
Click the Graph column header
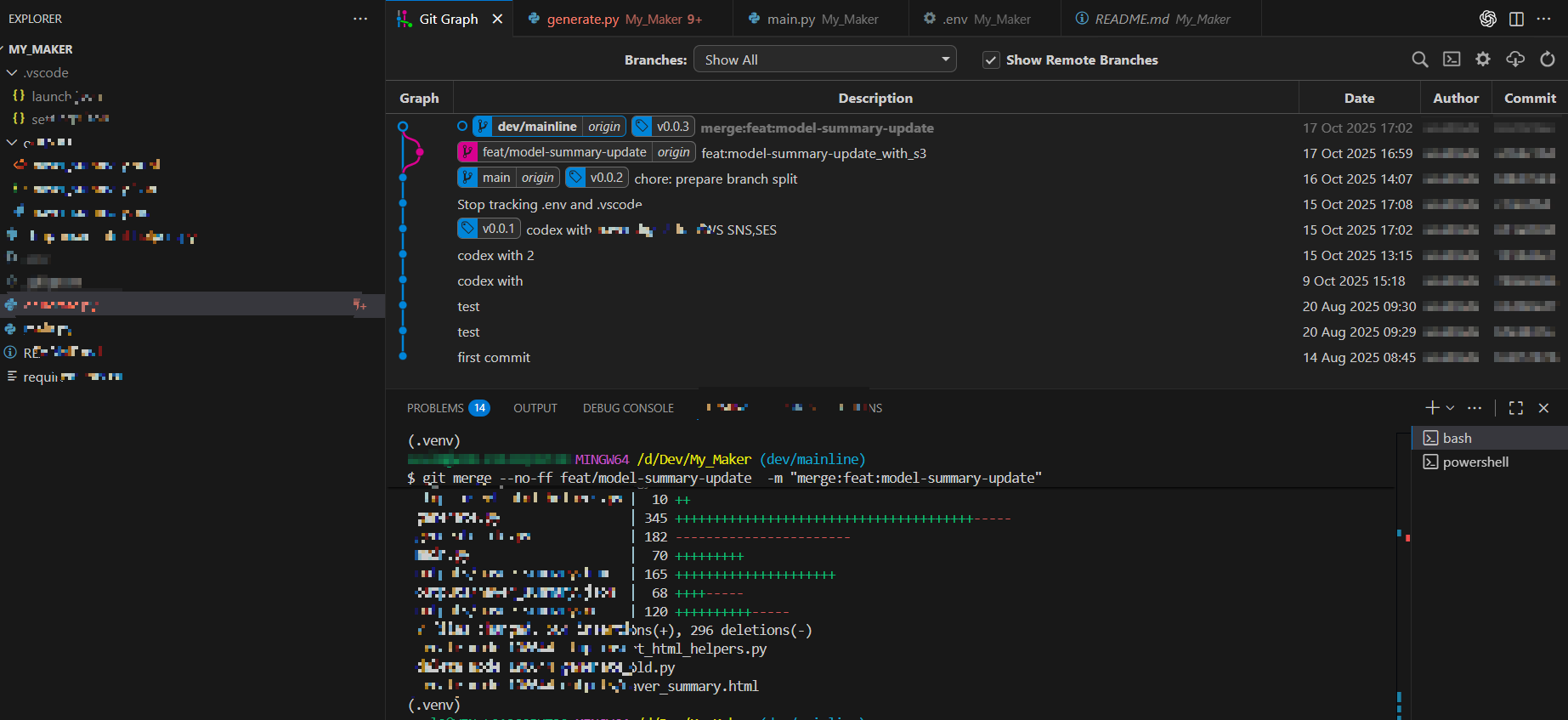[420, 98]
